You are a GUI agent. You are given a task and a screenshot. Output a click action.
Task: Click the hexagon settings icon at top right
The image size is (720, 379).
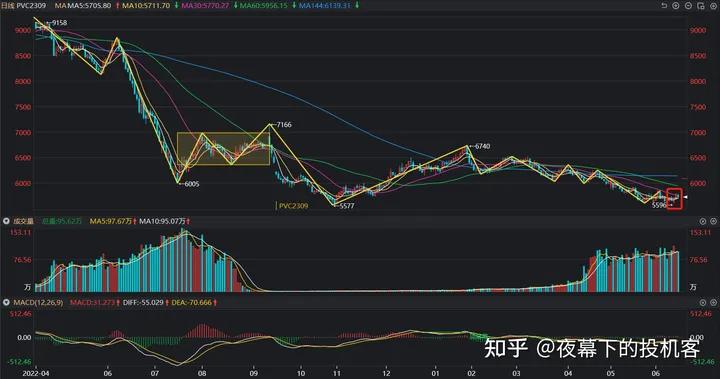(x=713, y=6)
